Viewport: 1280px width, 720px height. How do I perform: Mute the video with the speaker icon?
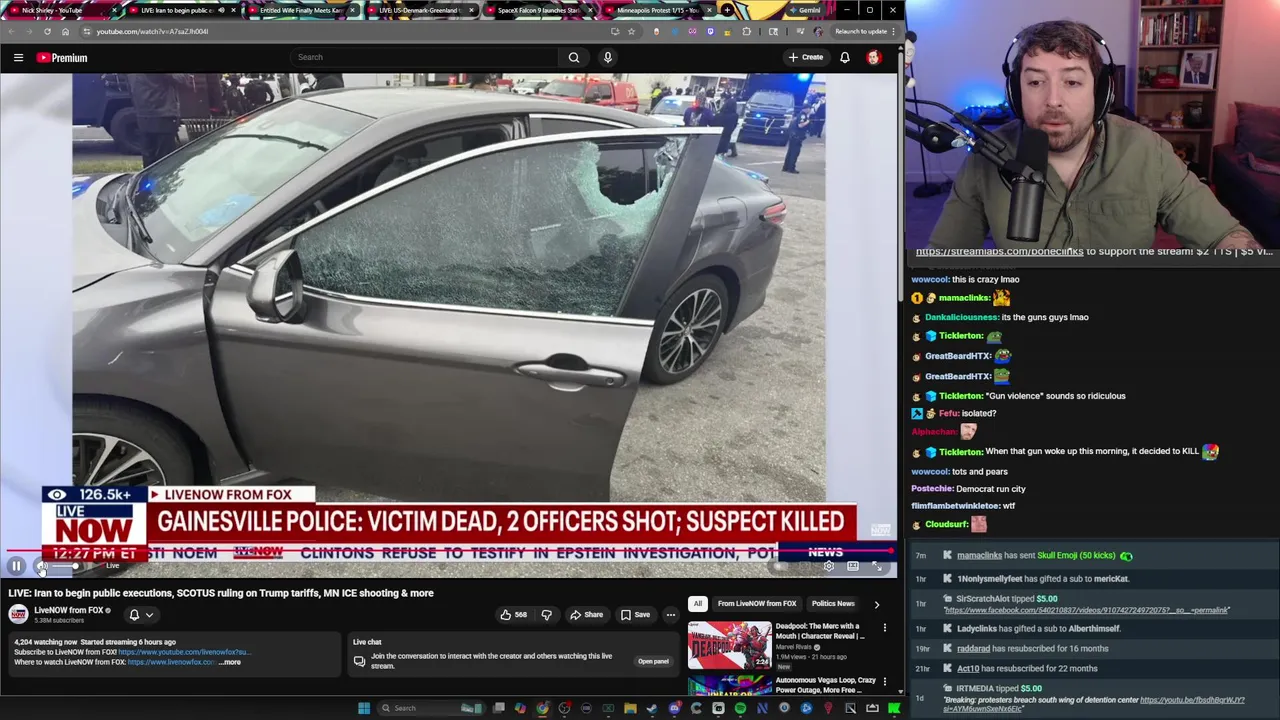click(x=42, y=566)
